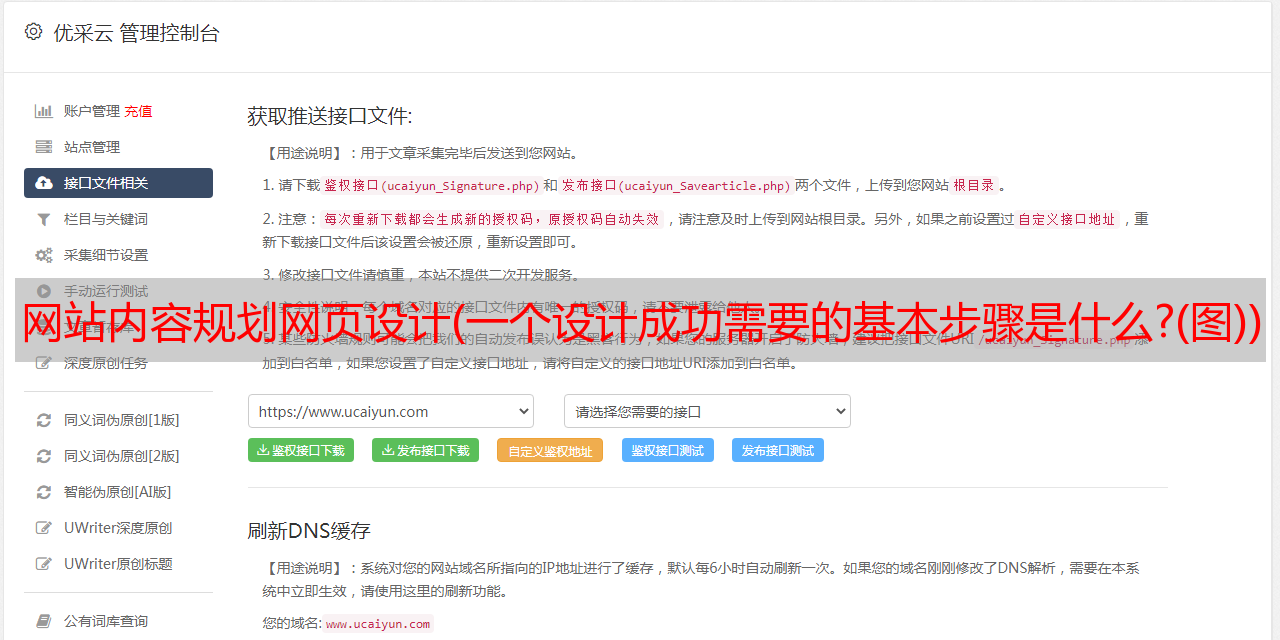The image size is (1280, 640).
Task: Click the green 发布接口下载 button
Action: [425, 450]
